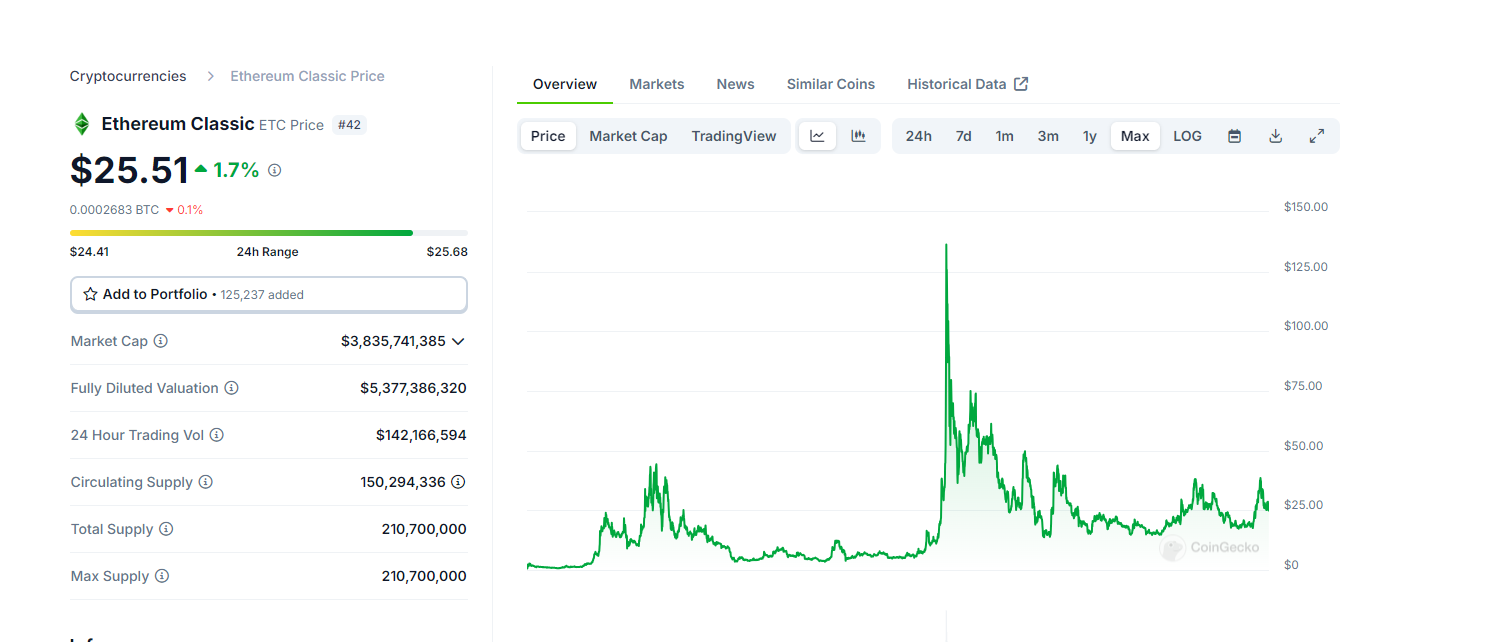The width and height of the screenshot is (1500, 642).
Task: Click the $3,835,741,385 market cap value
Action: click(x=393, y=341)
